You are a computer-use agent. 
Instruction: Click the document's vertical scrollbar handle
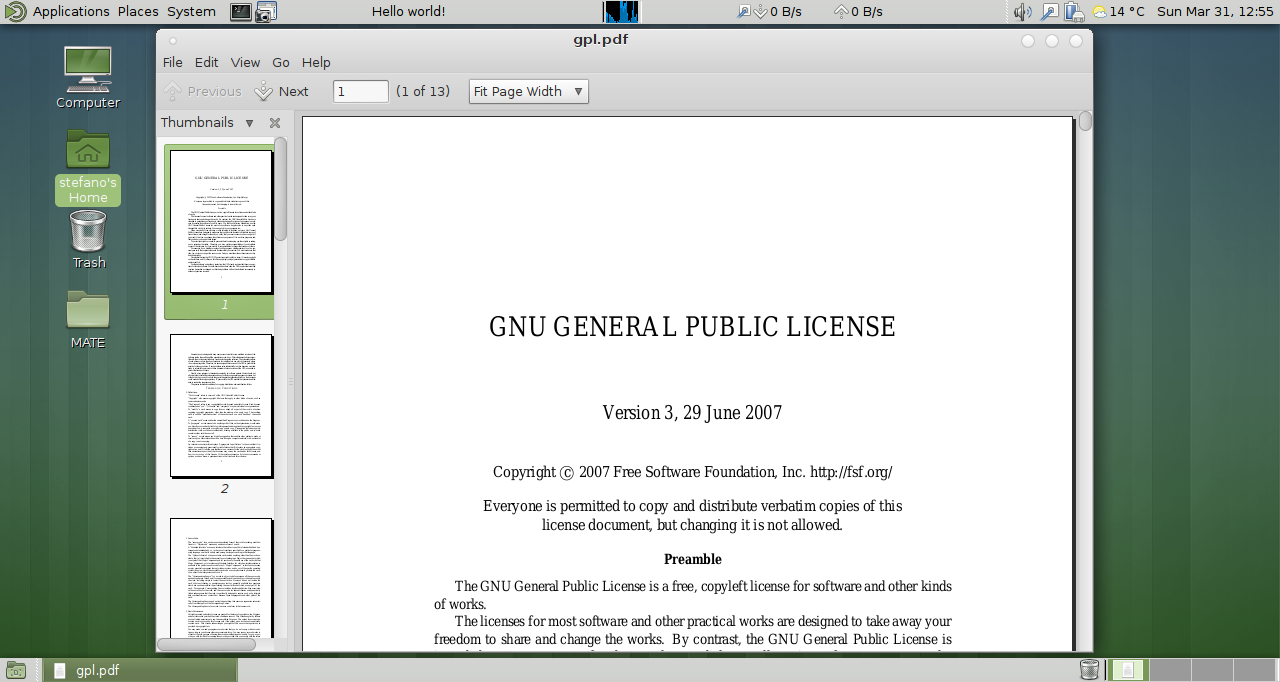tap(1085, 122)
